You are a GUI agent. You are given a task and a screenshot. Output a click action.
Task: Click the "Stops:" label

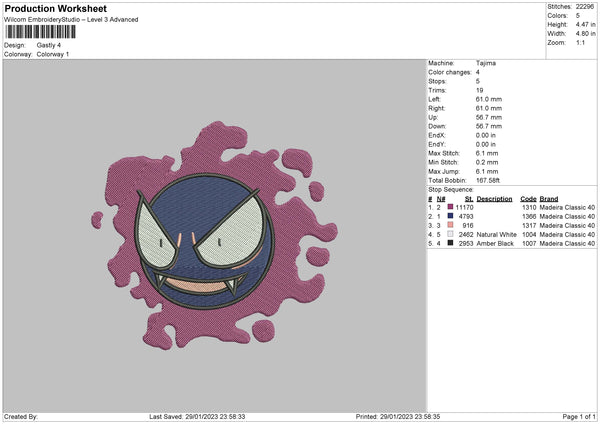pos(437,81)
